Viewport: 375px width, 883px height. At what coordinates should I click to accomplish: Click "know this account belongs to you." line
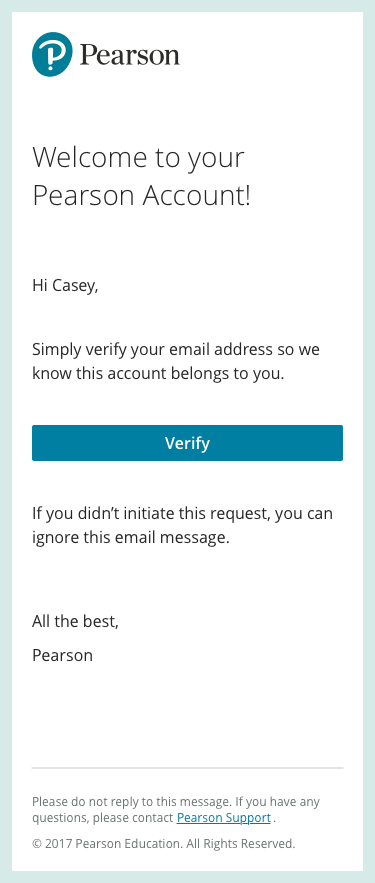point(158,373)
